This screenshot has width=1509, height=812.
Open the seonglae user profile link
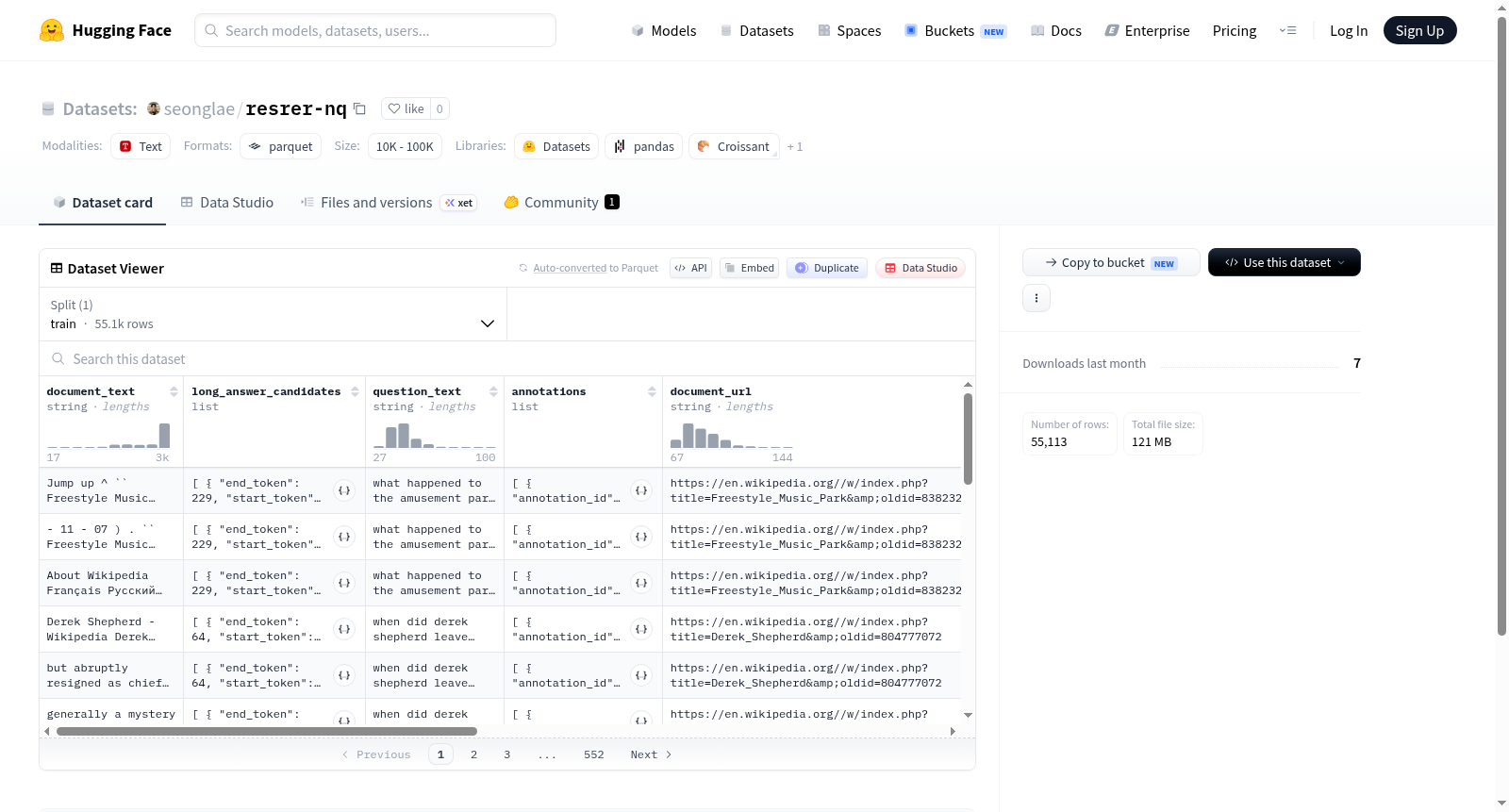coord(199,108)
